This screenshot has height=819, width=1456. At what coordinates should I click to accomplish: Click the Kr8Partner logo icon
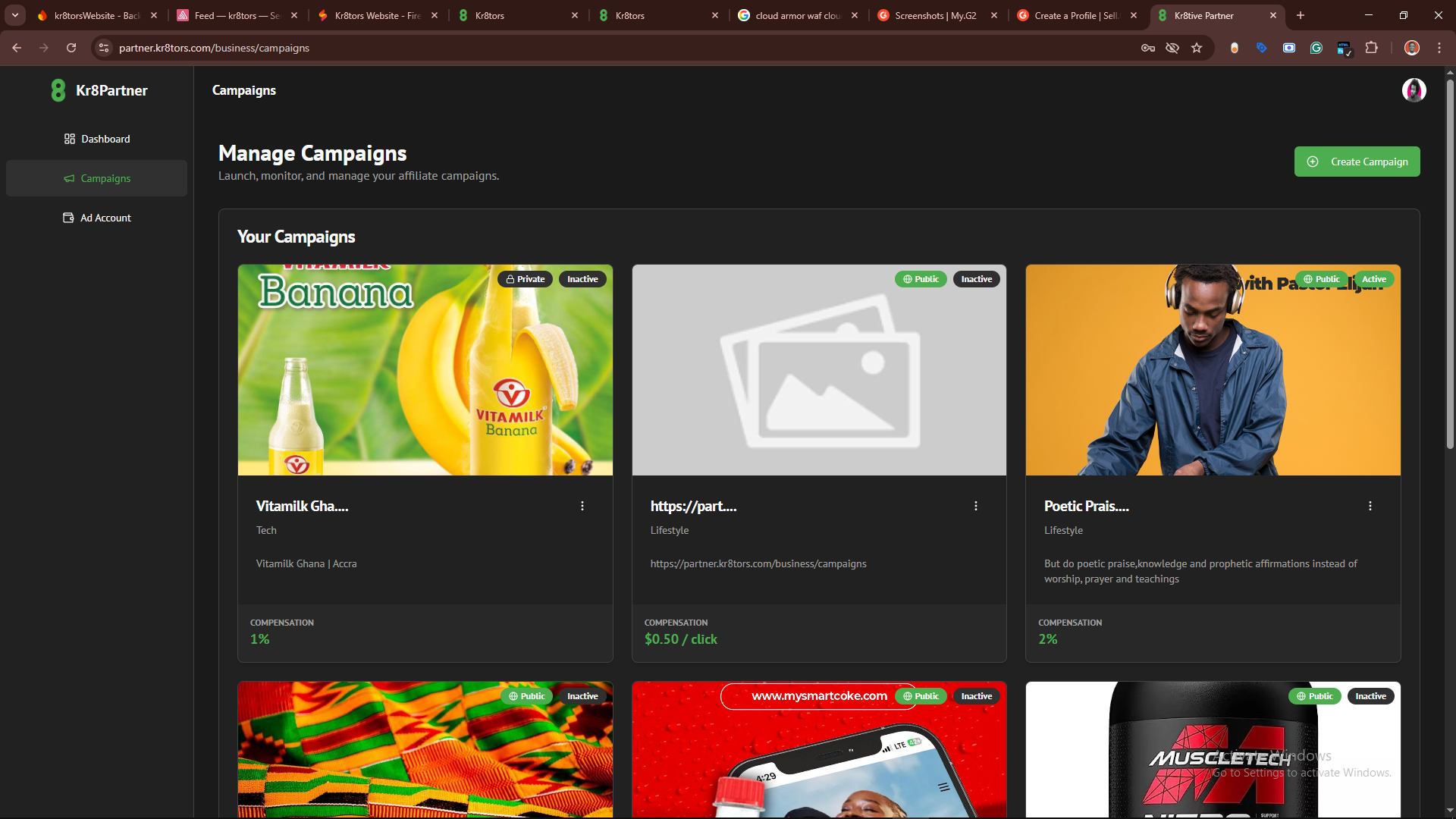point(58,90)
